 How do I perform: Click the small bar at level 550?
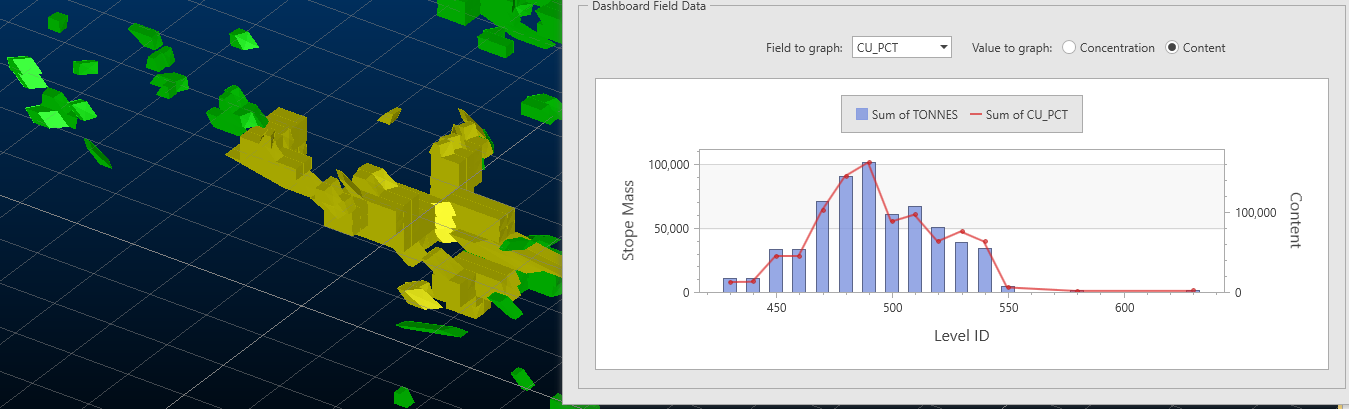[x=1008, y=289]
